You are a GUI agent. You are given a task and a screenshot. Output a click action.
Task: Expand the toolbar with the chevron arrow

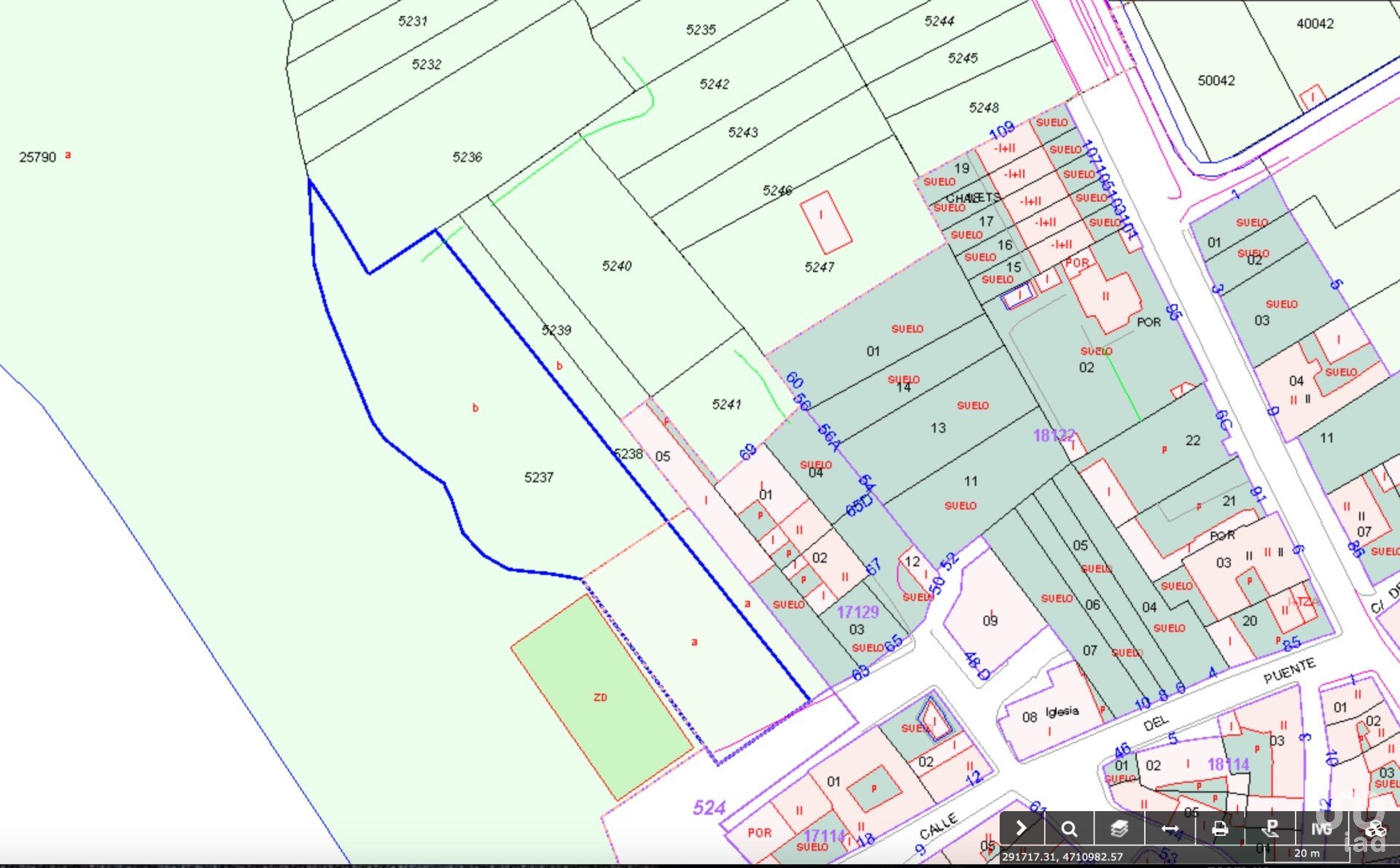coord(1021,829)
